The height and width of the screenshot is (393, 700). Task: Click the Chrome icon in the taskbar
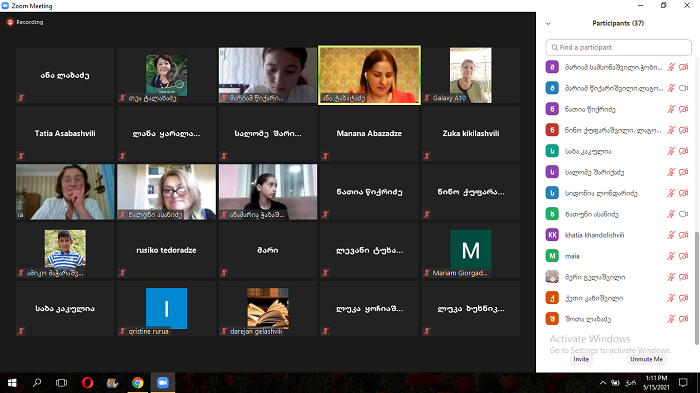click(138, 383)
